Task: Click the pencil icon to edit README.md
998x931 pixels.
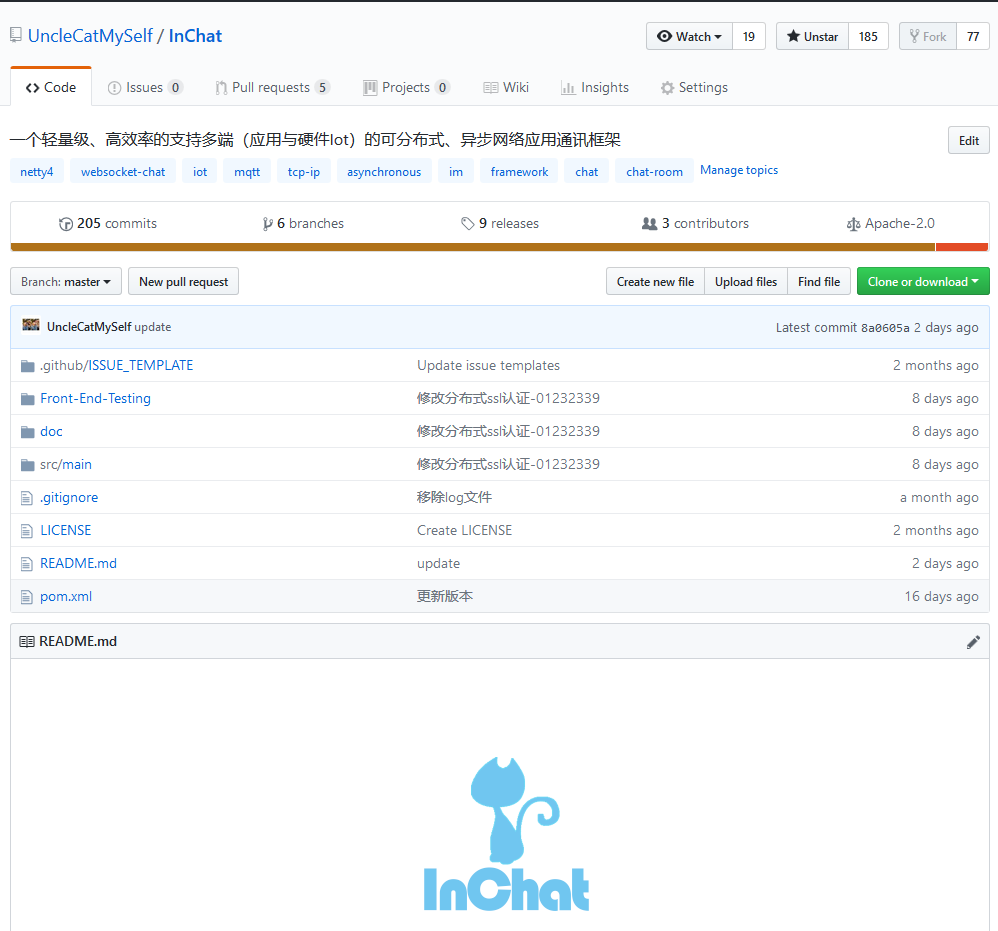Action: (973, 642)
